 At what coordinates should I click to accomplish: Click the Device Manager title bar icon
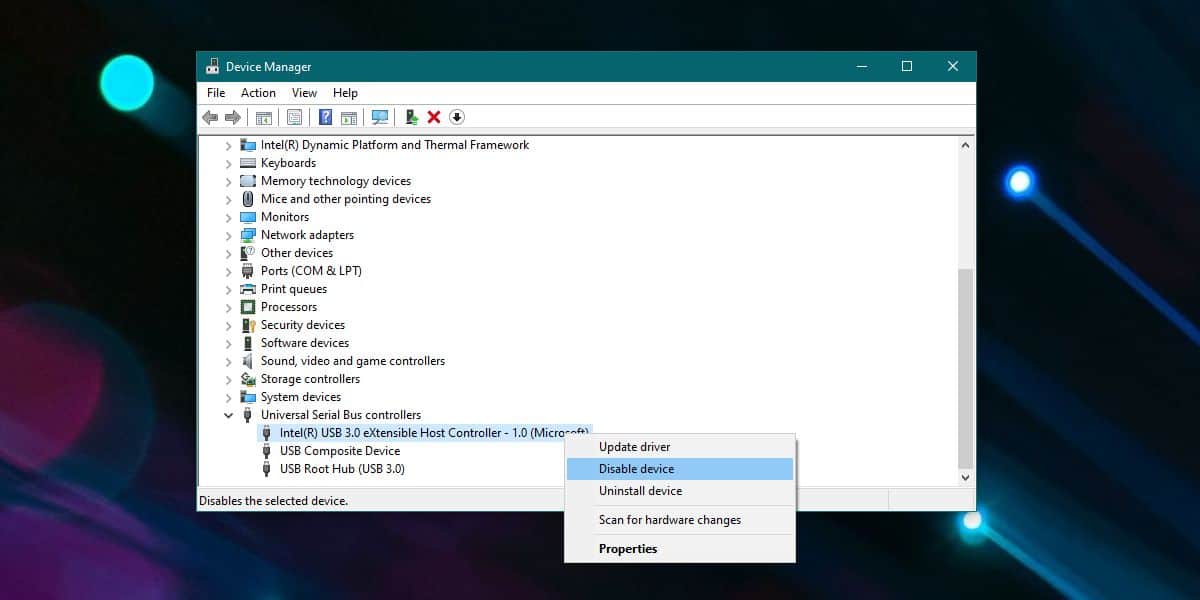212,67
